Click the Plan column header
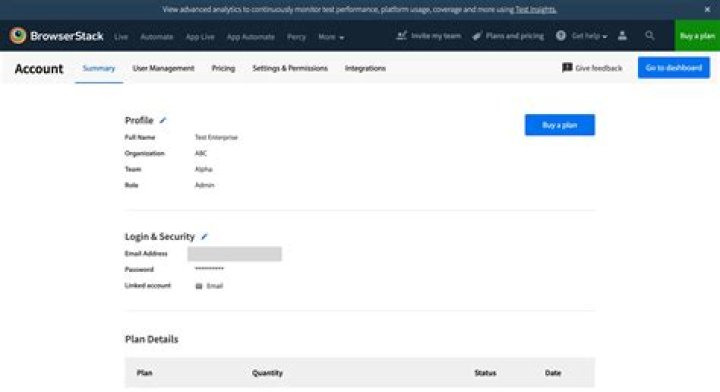The width and height of the screenshot is (720, 392). point(144,373)
